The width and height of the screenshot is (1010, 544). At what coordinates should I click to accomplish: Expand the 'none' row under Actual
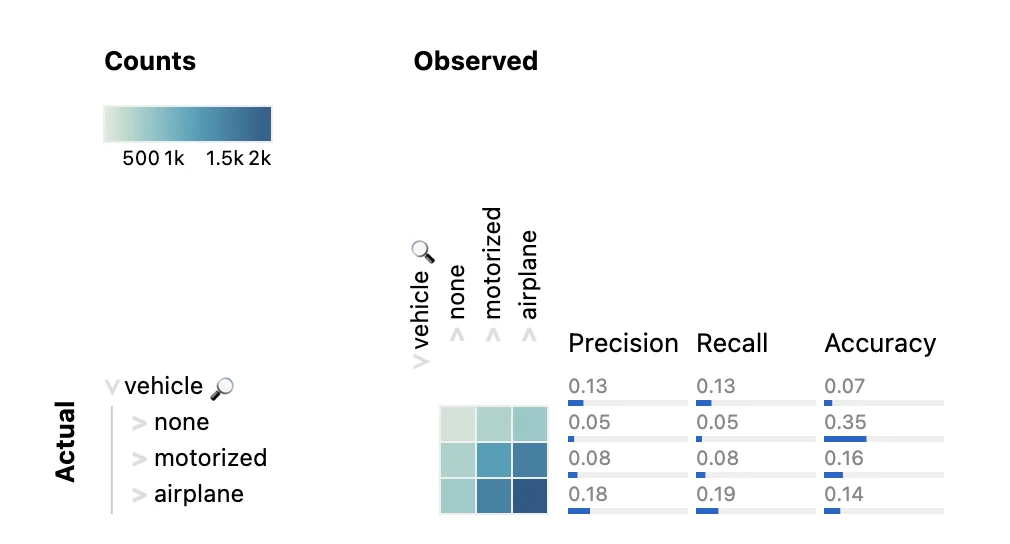point(138,423)
